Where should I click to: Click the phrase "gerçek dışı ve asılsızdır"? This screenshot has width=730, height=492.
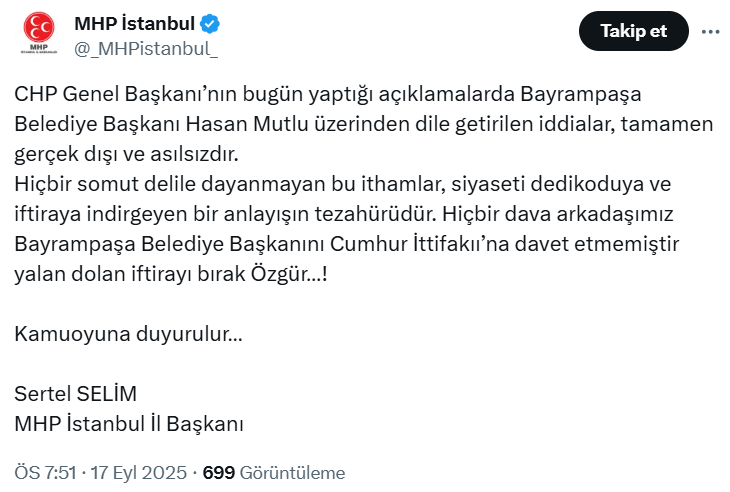coord(127,155)
